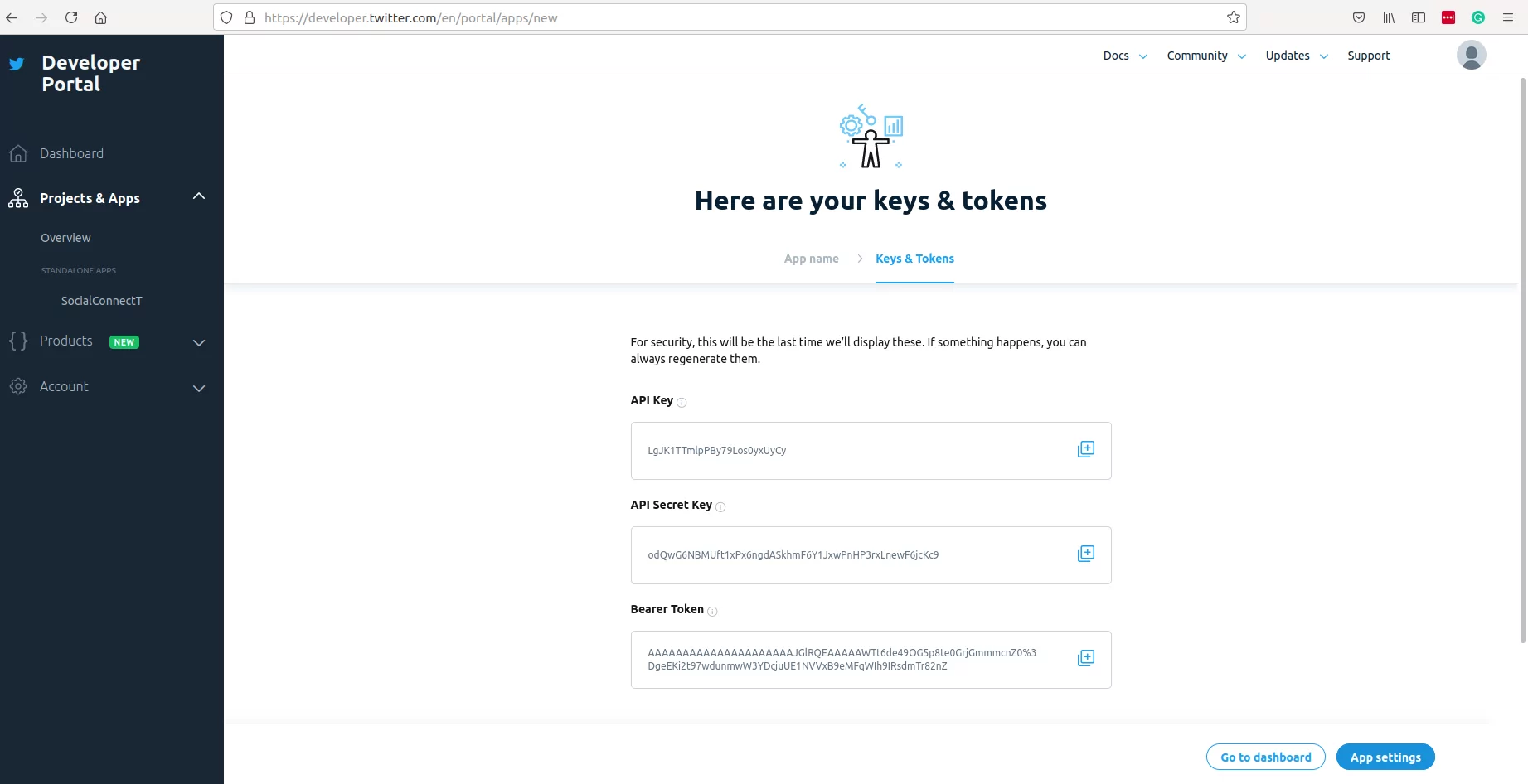1528x784 pixels.
Task: Click the "Here are your keys & tokens" heading
Action: (x=871, y=201)
